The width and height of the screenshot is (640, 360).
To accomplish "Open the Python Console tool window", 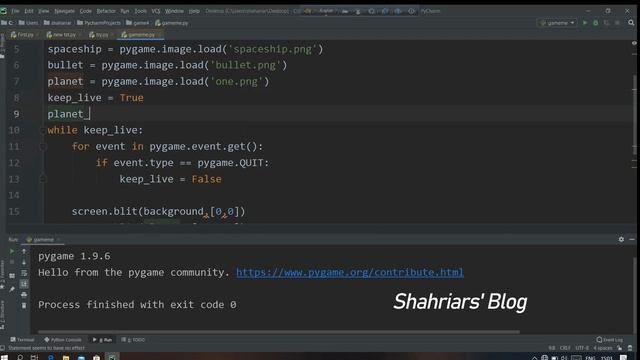I will point(63,340).
